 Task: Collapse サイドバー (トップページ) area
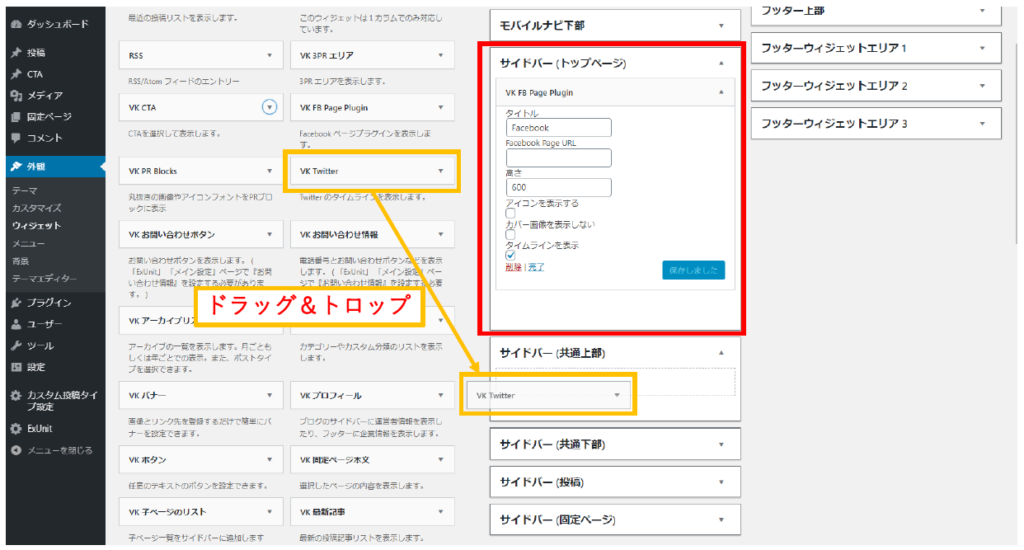click(x=722, y=63)
